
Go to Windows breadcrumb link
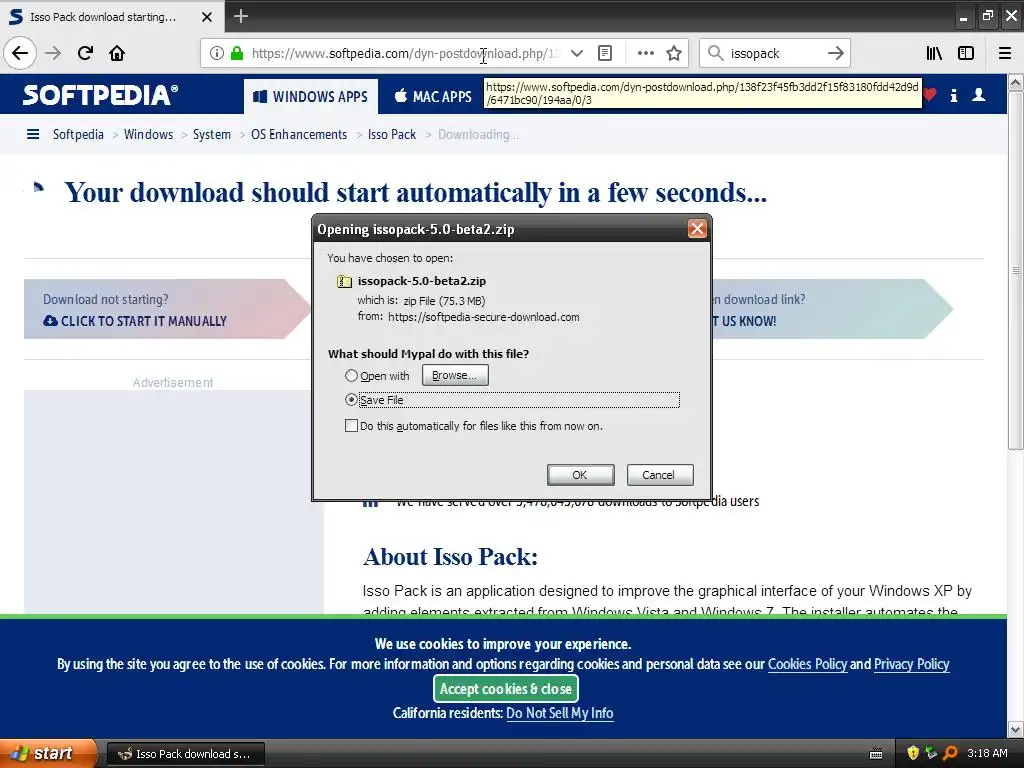[148, 135]
